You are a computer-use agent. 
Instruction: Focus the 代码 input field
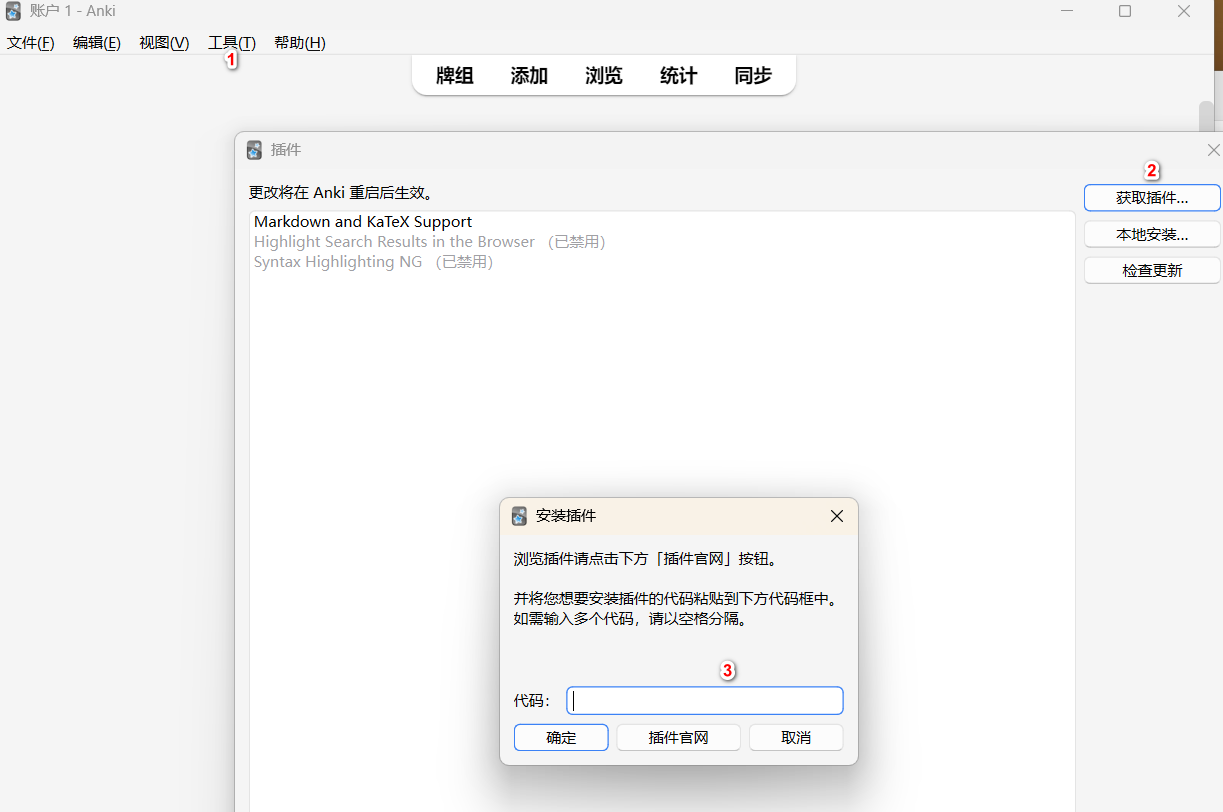[x=705, y=701]
